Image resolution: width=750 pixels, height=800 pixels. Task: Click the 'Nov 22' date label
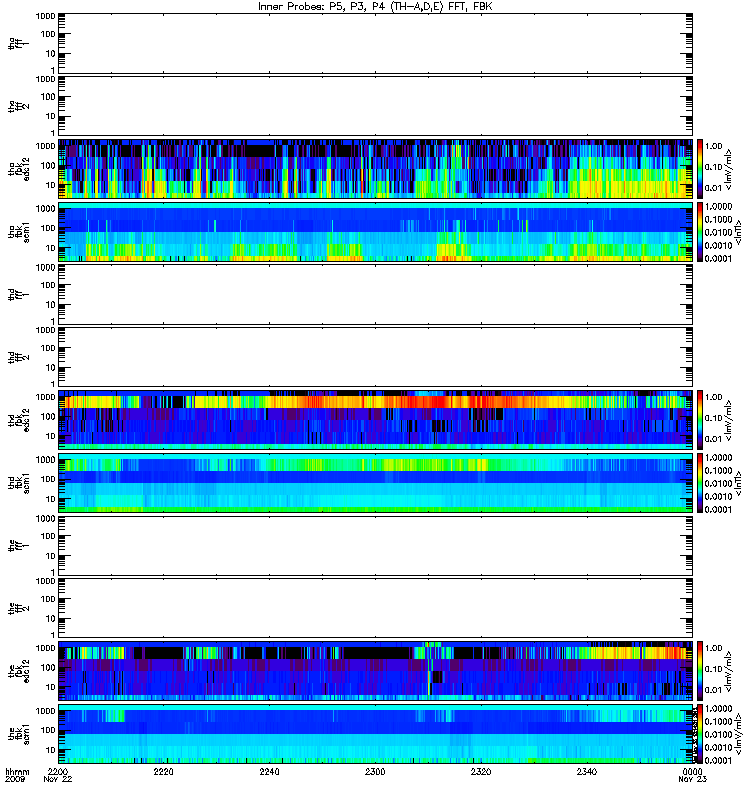[58, 779]
